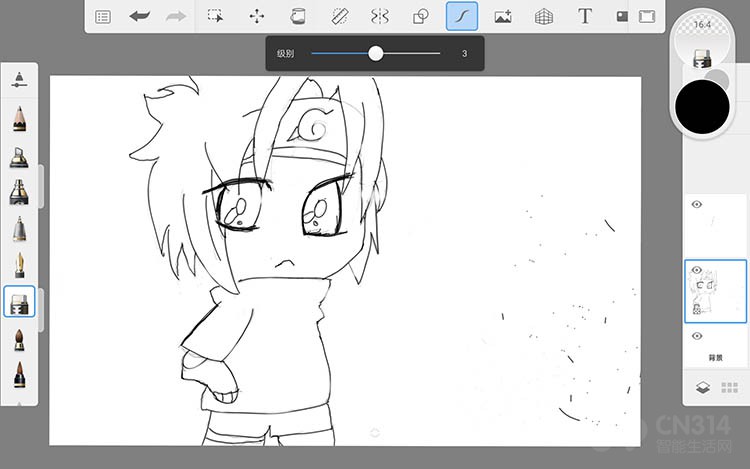Select the Transform move tool
The height and width of the screenshot is (469, 750).
click(257, 16)
